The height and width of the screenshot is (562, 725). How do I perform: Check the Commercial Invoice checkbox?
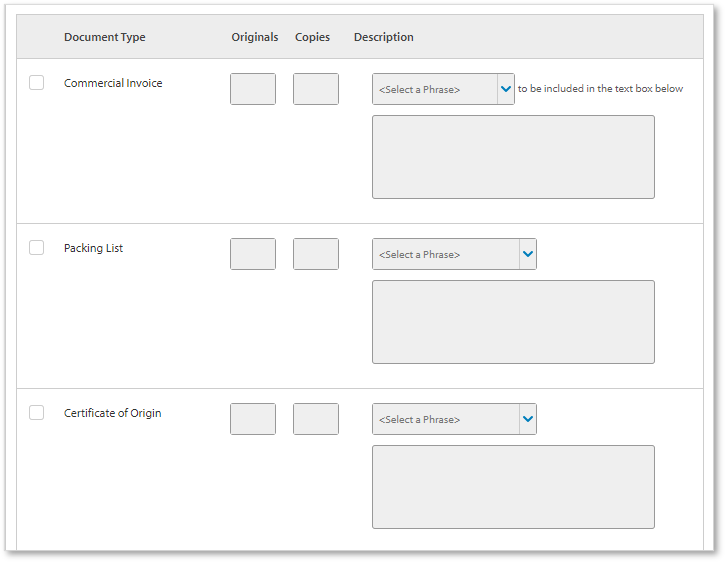click(x=37, y=83)
